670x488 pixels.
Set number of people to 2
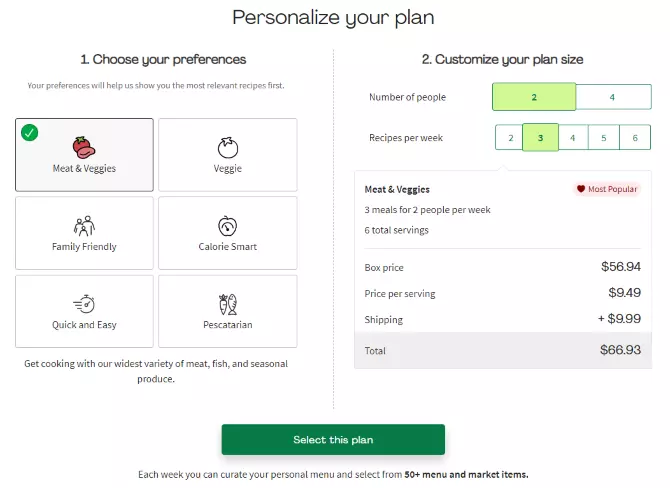[x=534, y=97]
